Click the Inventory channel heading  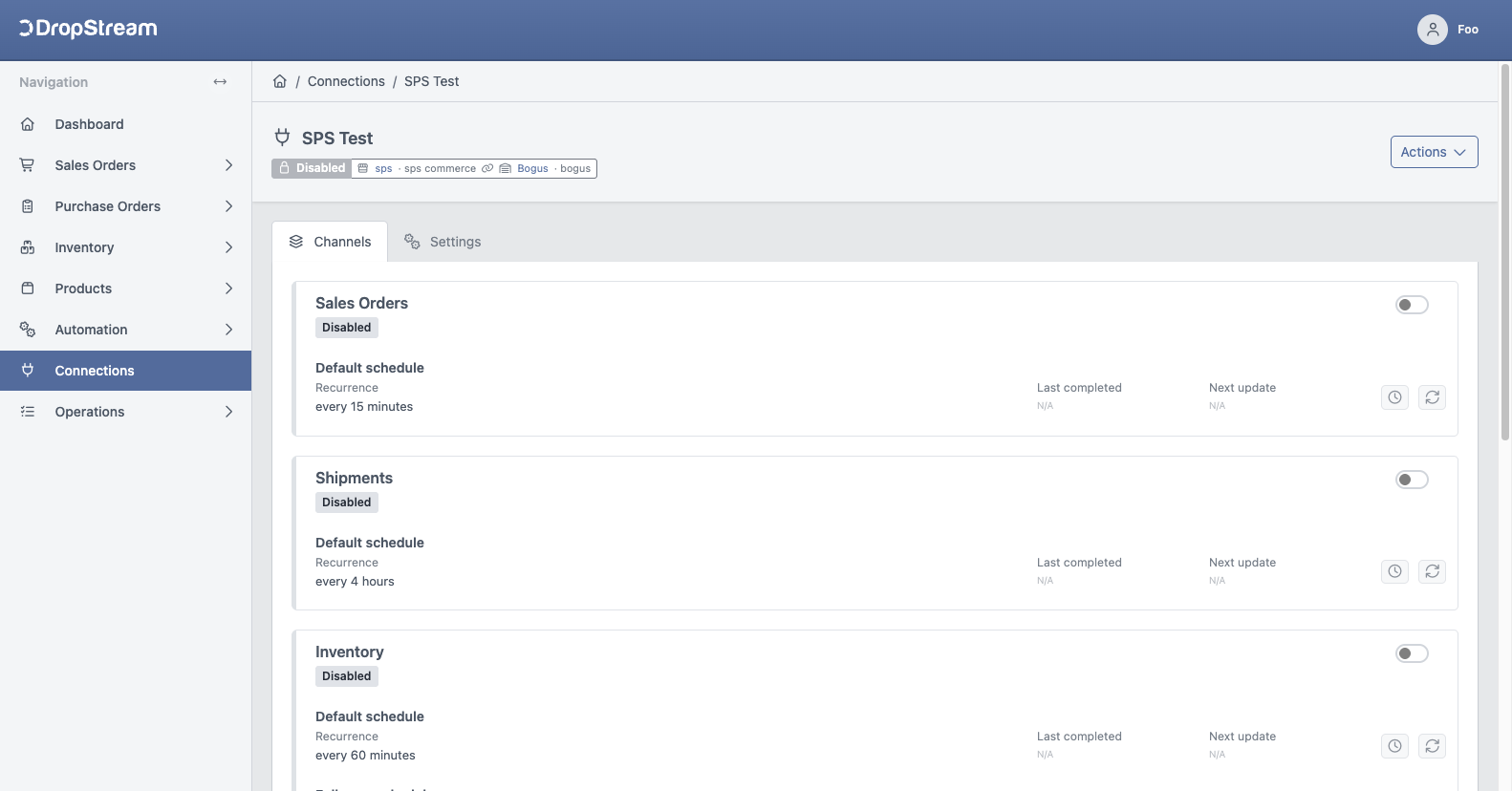tap(350, 652)
